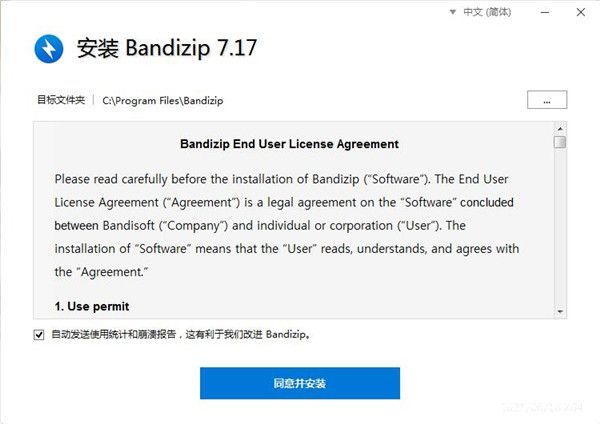Click the C:\Program Files\Bandizip destination path

point(163,101)
